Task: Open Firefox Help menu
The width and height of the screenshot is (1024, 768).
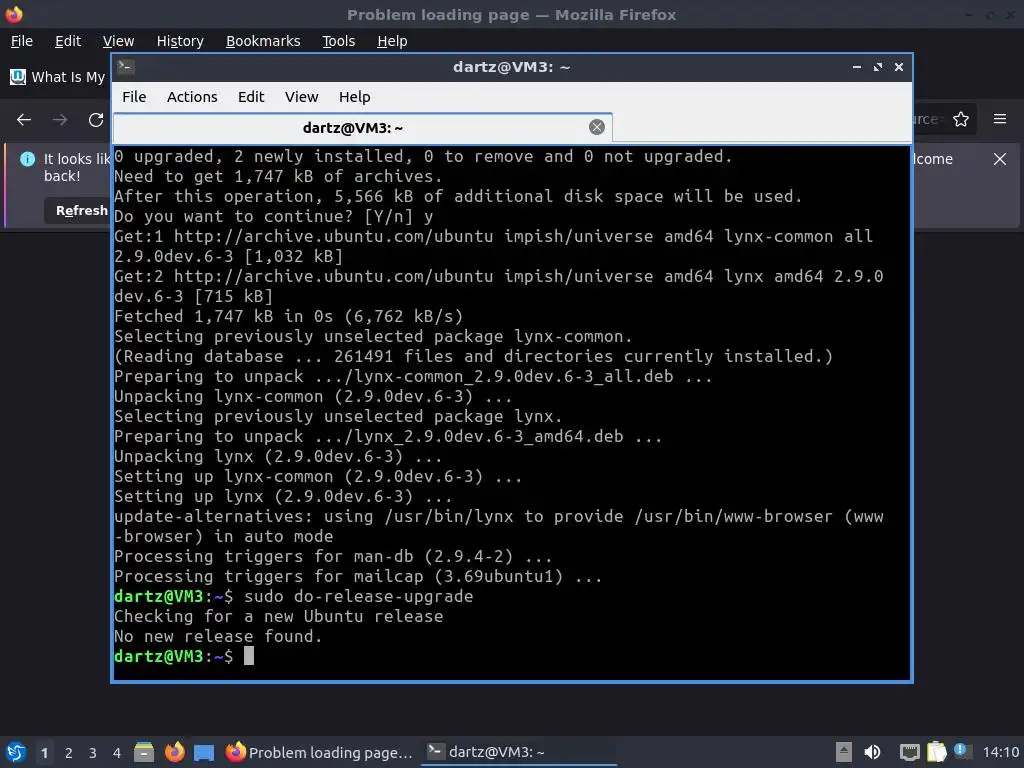Action: pos(392,41)
